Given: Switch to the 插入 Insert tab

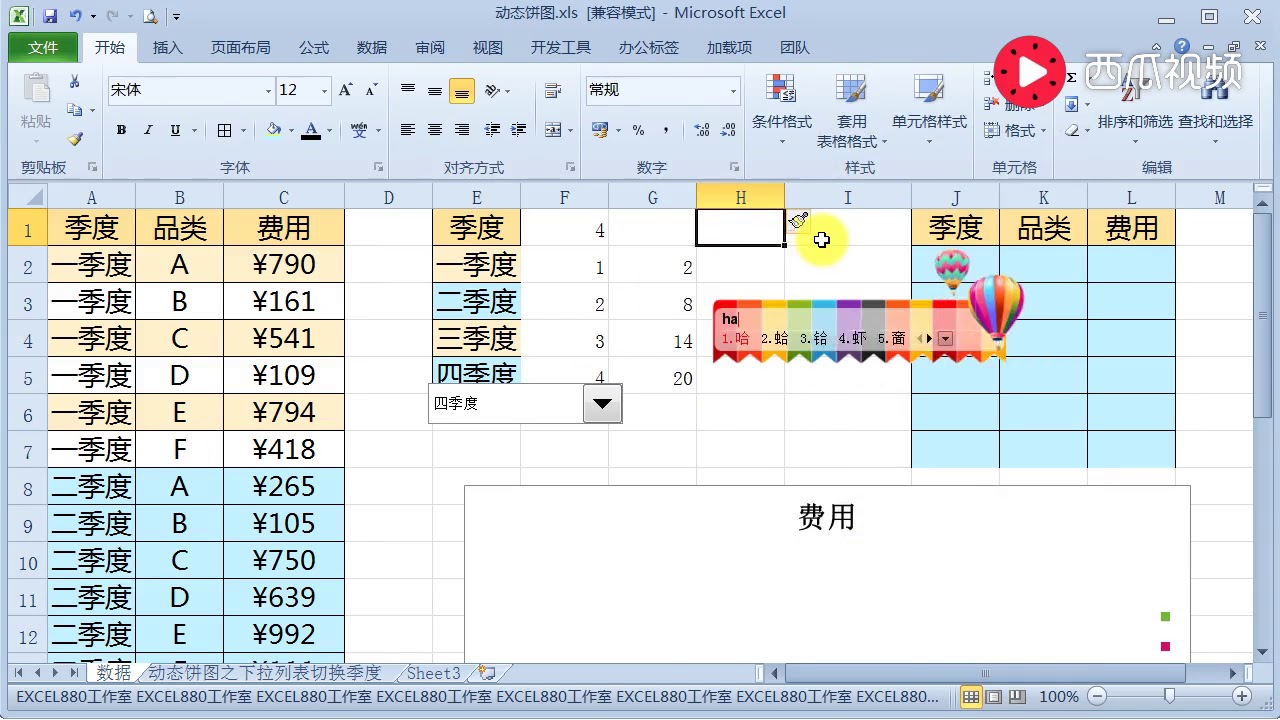Looking at the screenshot, I should pos(168,47).
